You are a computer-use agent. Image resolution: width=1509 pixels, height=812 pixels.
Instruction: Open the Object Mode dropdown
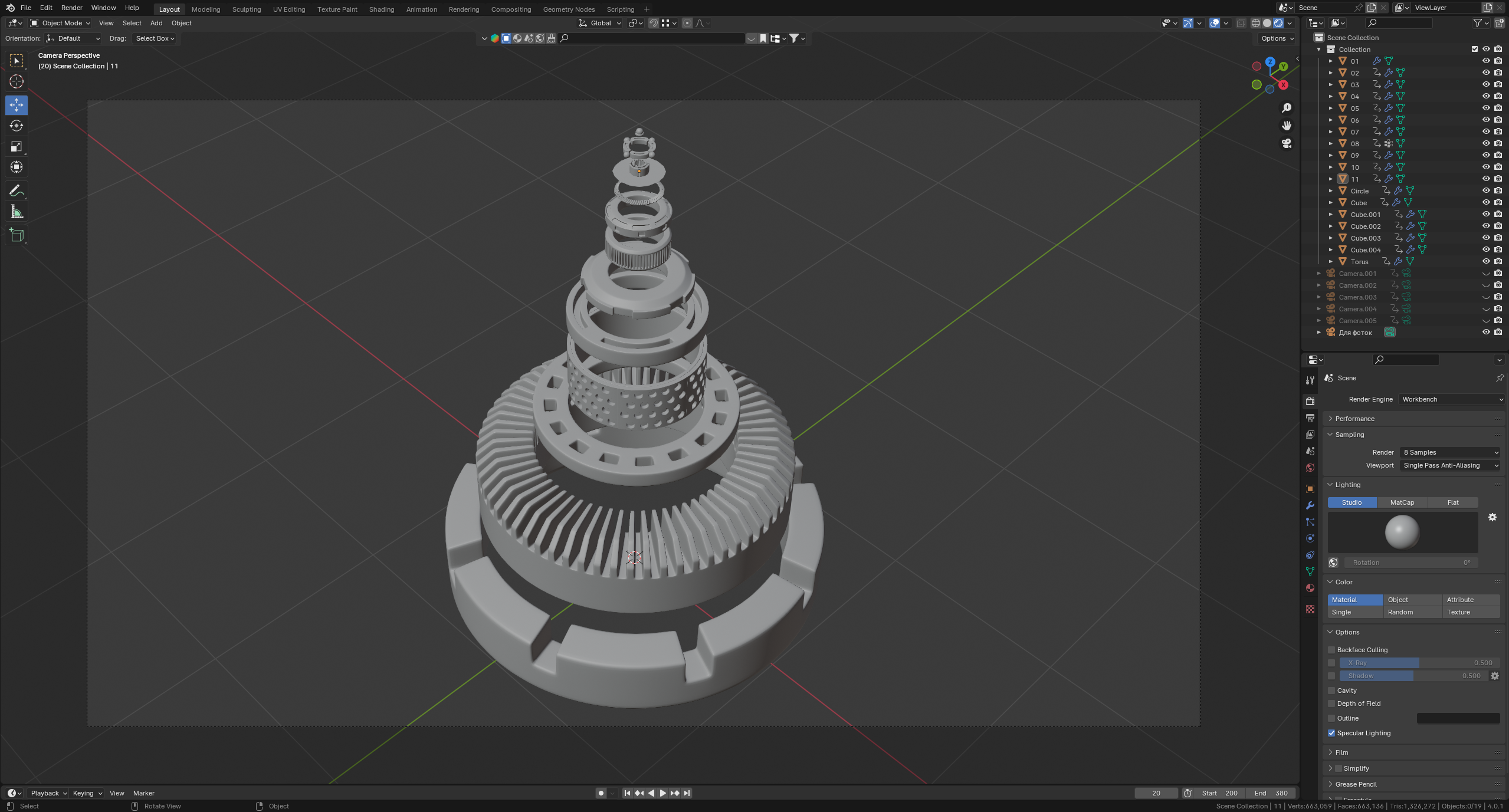61,23
